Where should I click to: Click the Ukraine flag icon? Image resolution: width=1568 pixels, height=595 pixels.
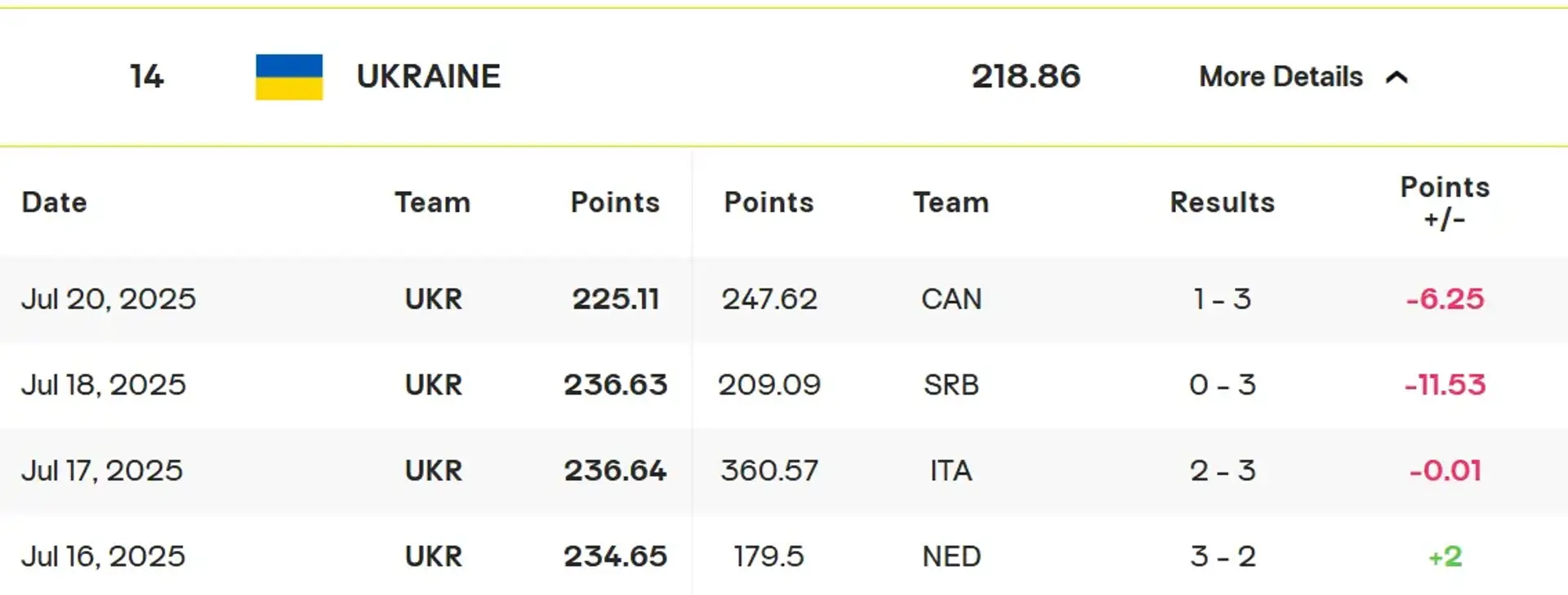point(289,77)
